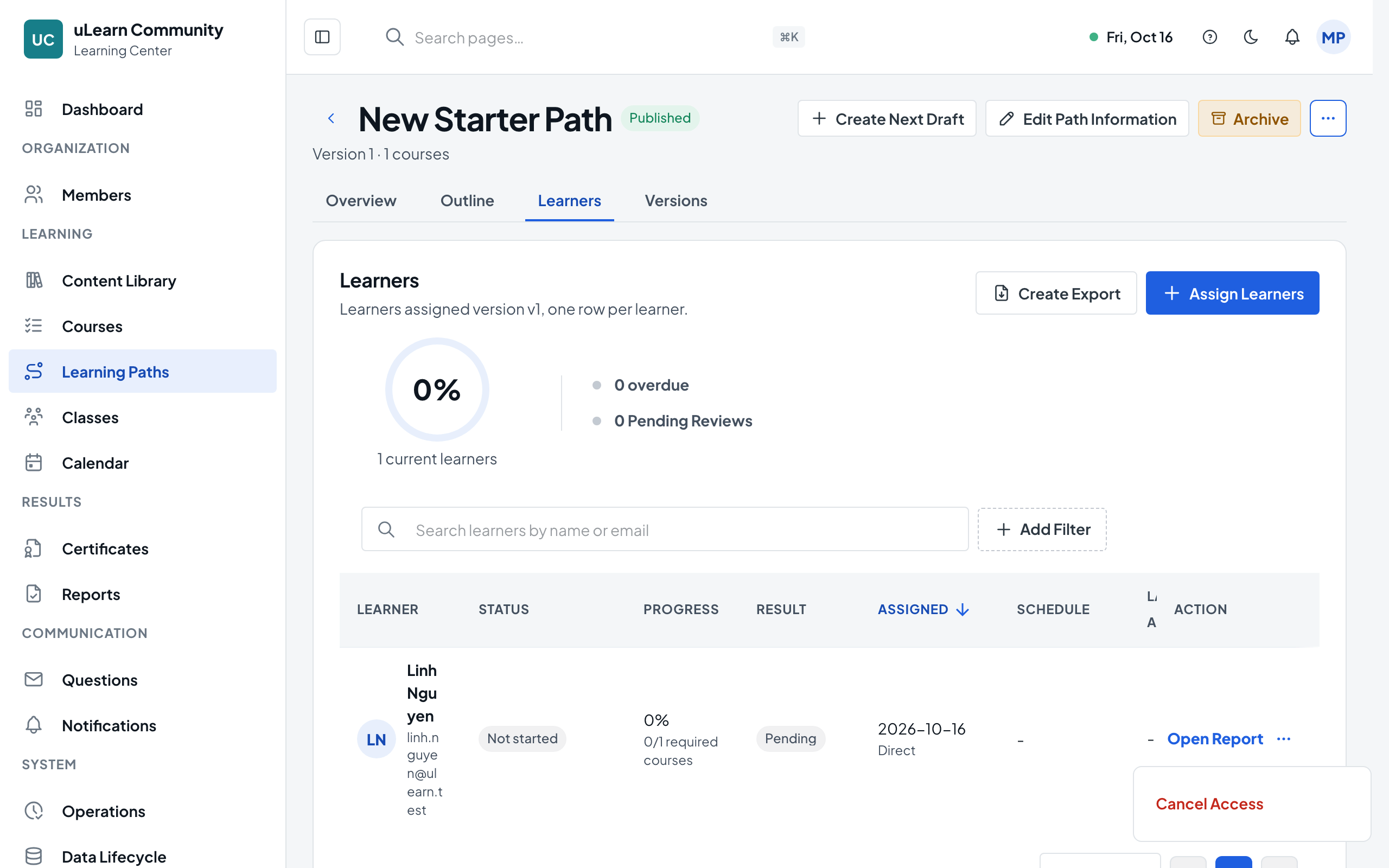Screen dimensions: 1389x868
Task: Click the Pending result badge
Action: (791, 739)
